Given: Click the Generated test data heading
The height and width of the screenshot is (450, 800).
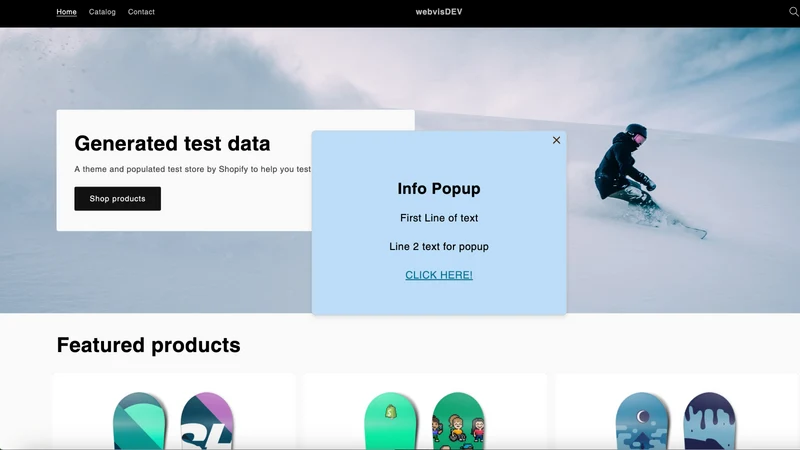Looking at the screenshot, I should click(172, 143).
